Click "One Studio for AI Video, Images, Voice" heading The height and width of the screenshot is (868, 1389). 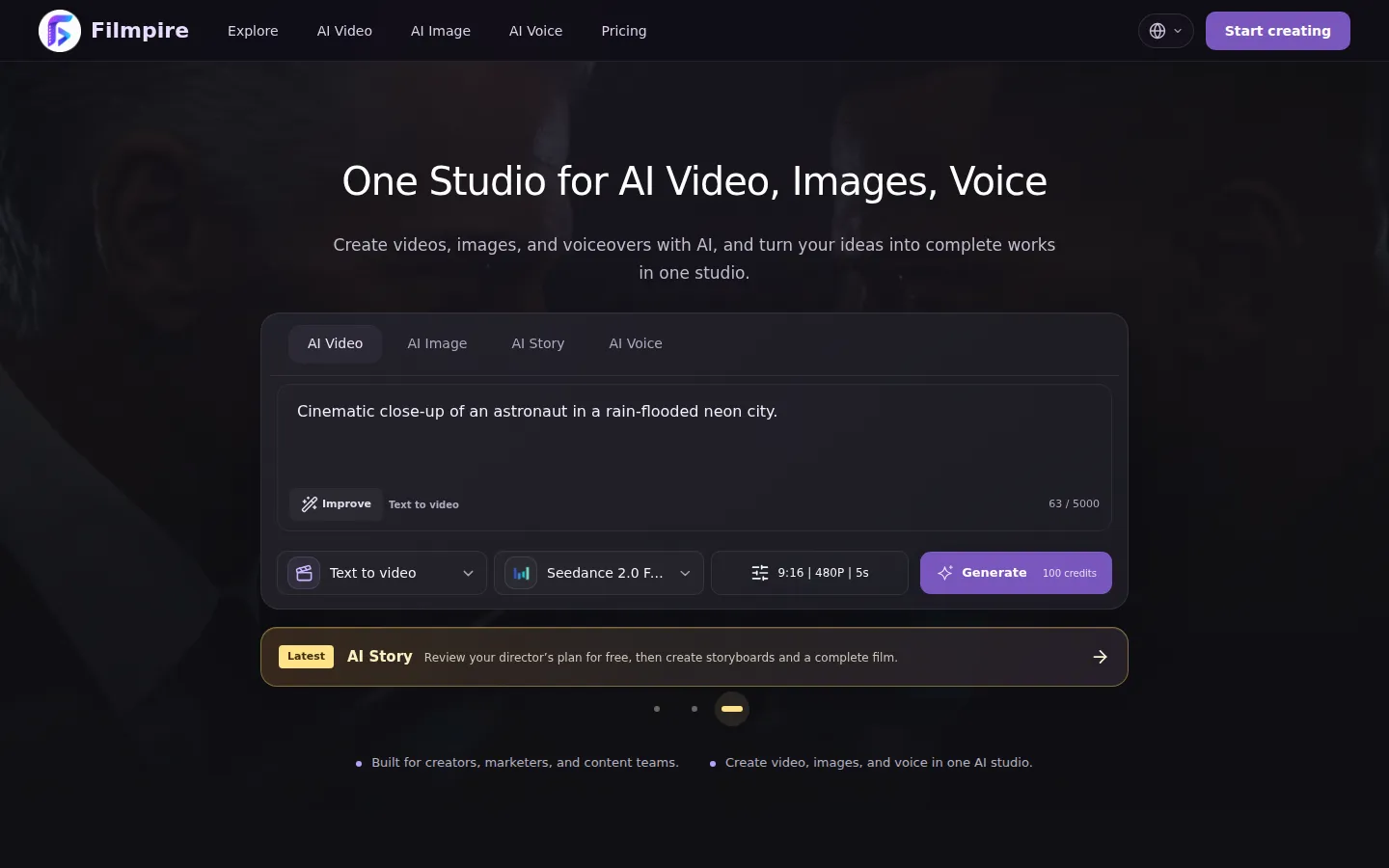(x=694, y=181)
